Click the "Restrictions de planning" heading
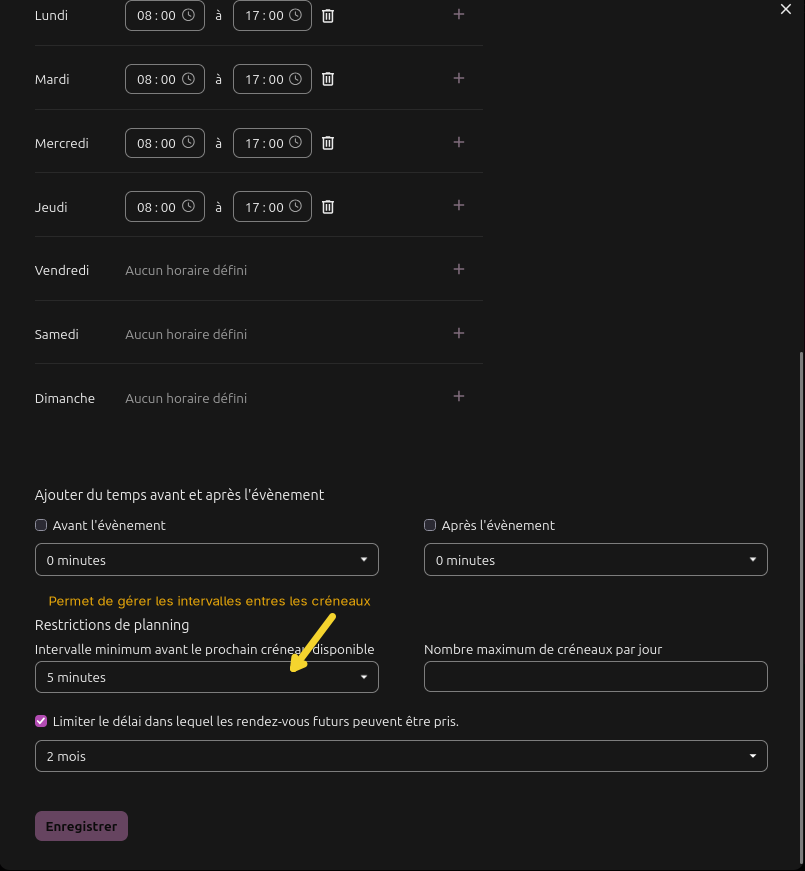 (112, 625)
